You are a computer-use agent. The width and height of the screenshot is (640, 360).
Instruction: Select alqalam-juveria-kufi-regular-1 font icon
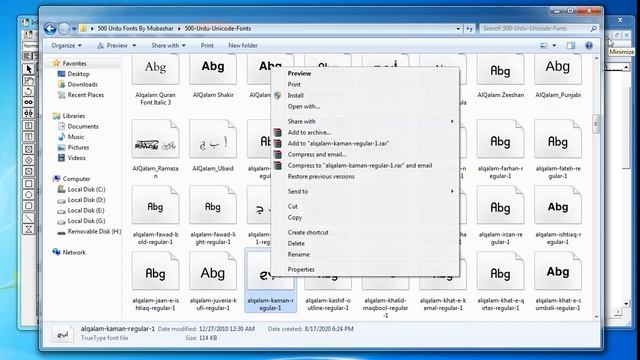(x=213, y=271)
